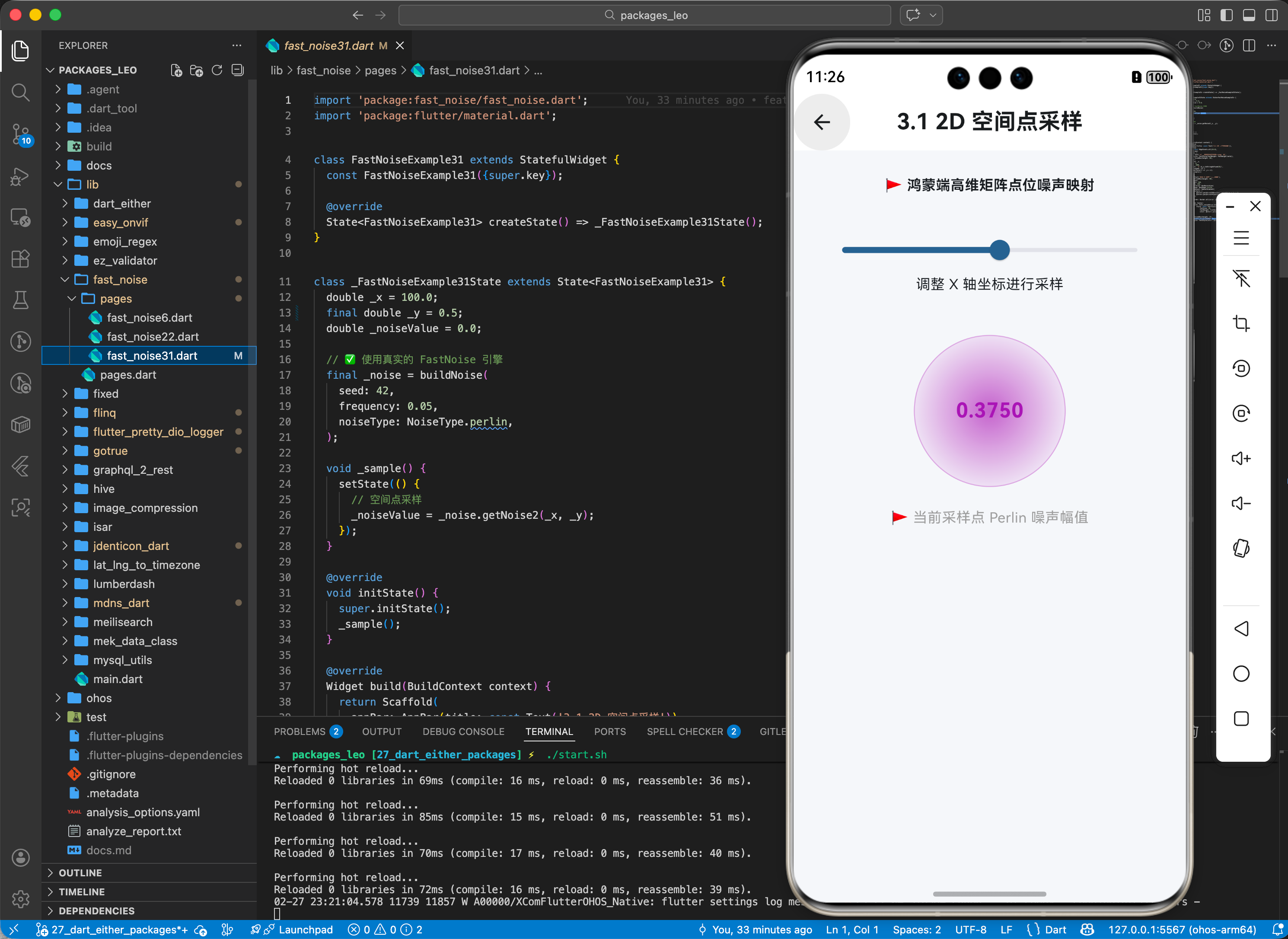Click emulator screenshot crop icon

[1241, 323]
